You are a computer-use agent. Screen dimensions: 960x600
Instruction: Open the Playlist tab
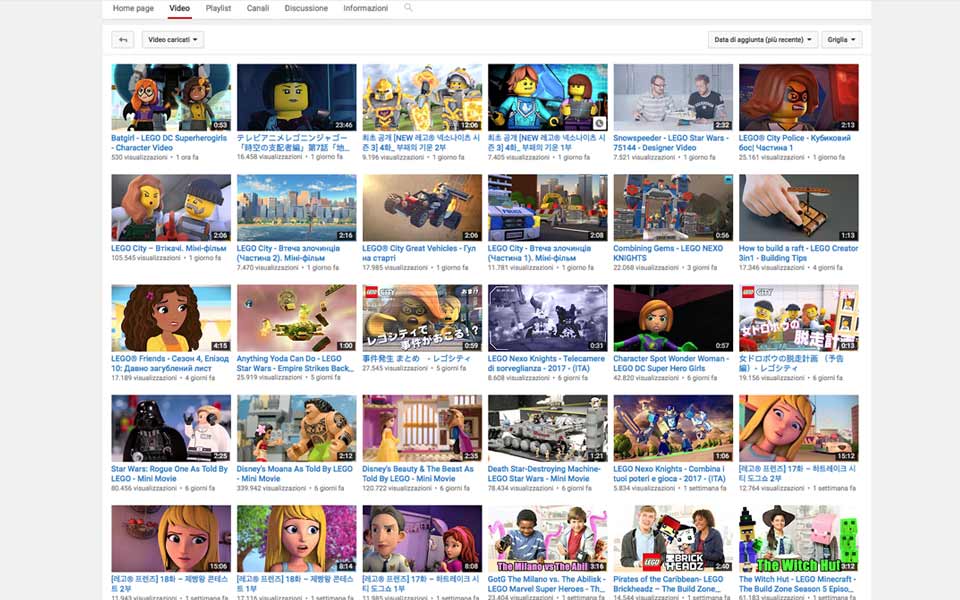tap(218, 8)
